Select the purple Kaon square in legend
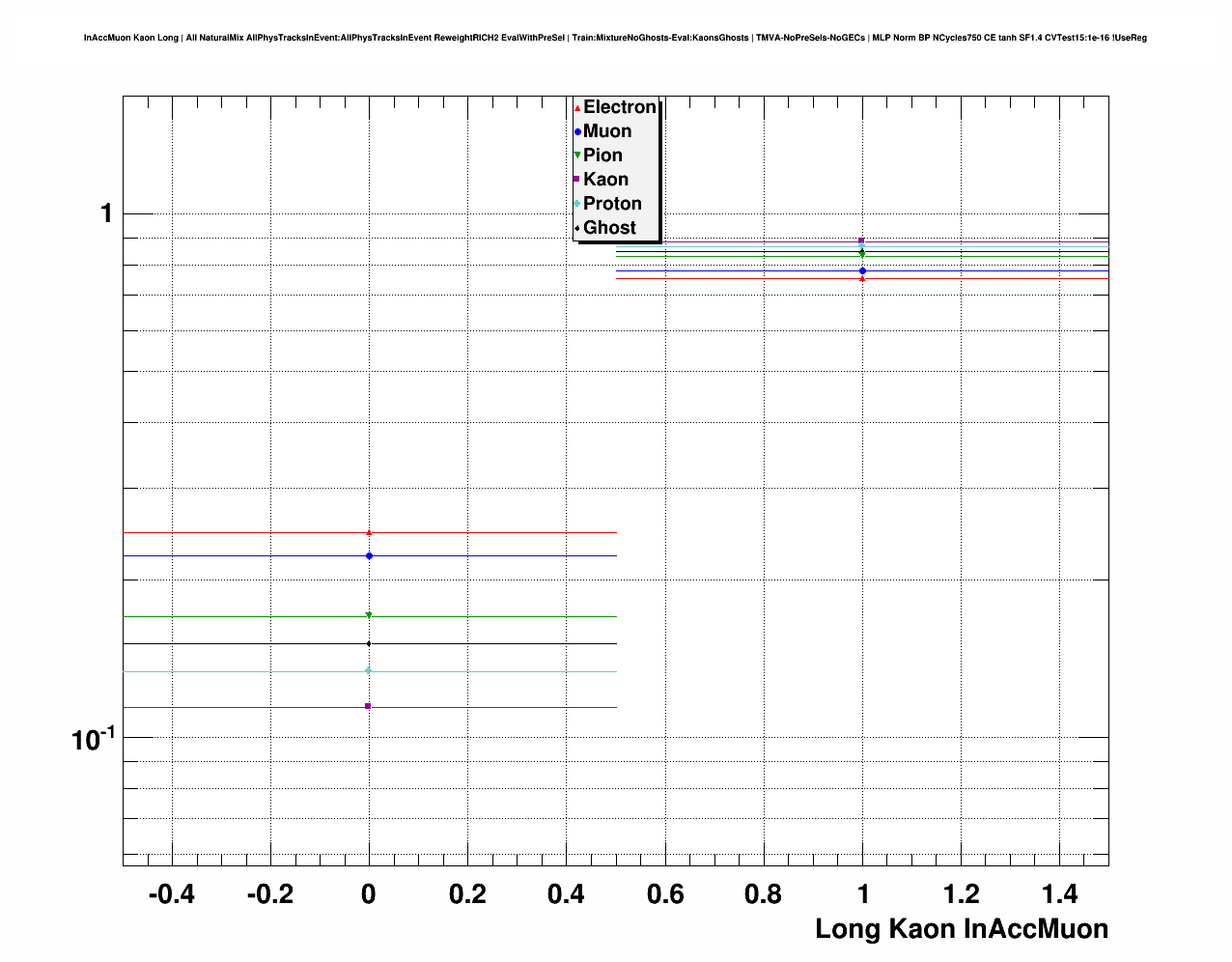Image resolution: width=1232 pixels, height=962 pixels. [577, 180]
